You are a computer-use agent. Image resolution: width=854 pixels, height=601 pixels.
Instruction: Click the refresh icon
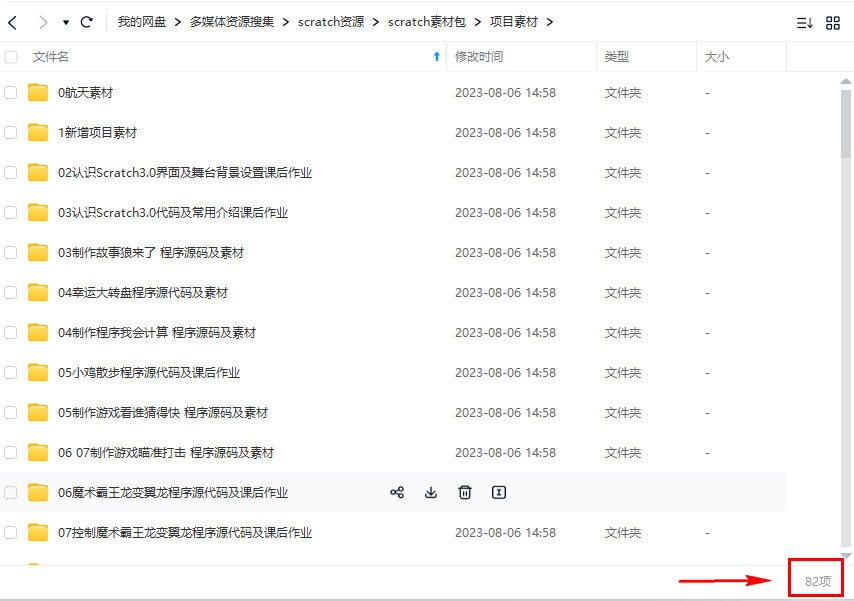tap(87, 22)
